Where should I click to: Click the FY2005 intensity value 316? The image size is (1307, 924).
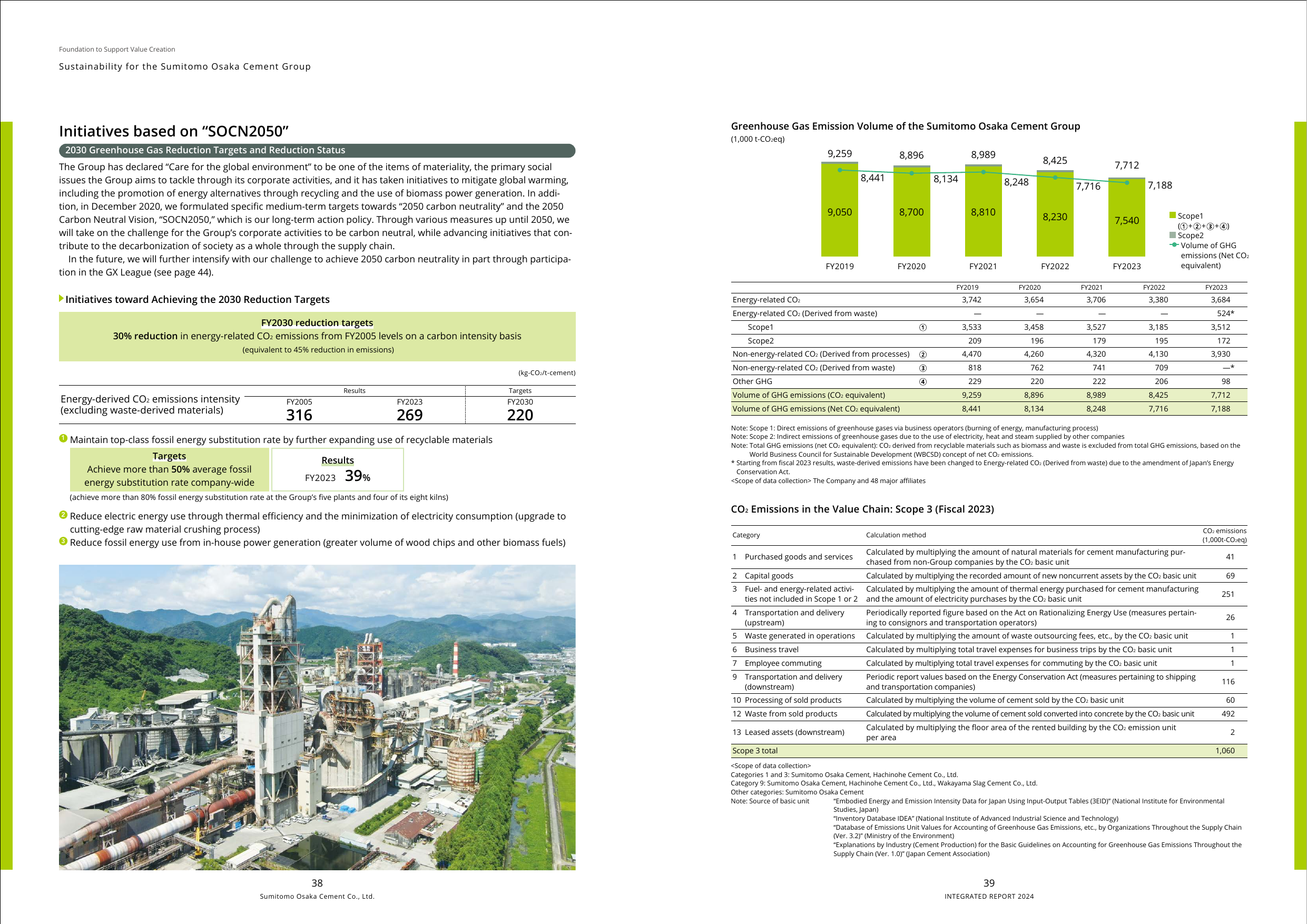(x=299, y=415)
